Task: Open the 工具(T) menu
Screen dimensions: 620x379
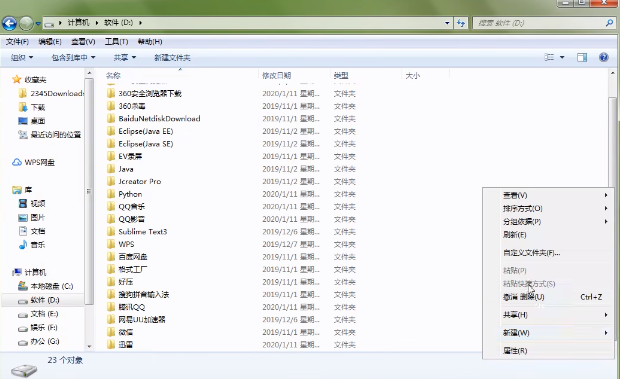Action: [116, 41]
